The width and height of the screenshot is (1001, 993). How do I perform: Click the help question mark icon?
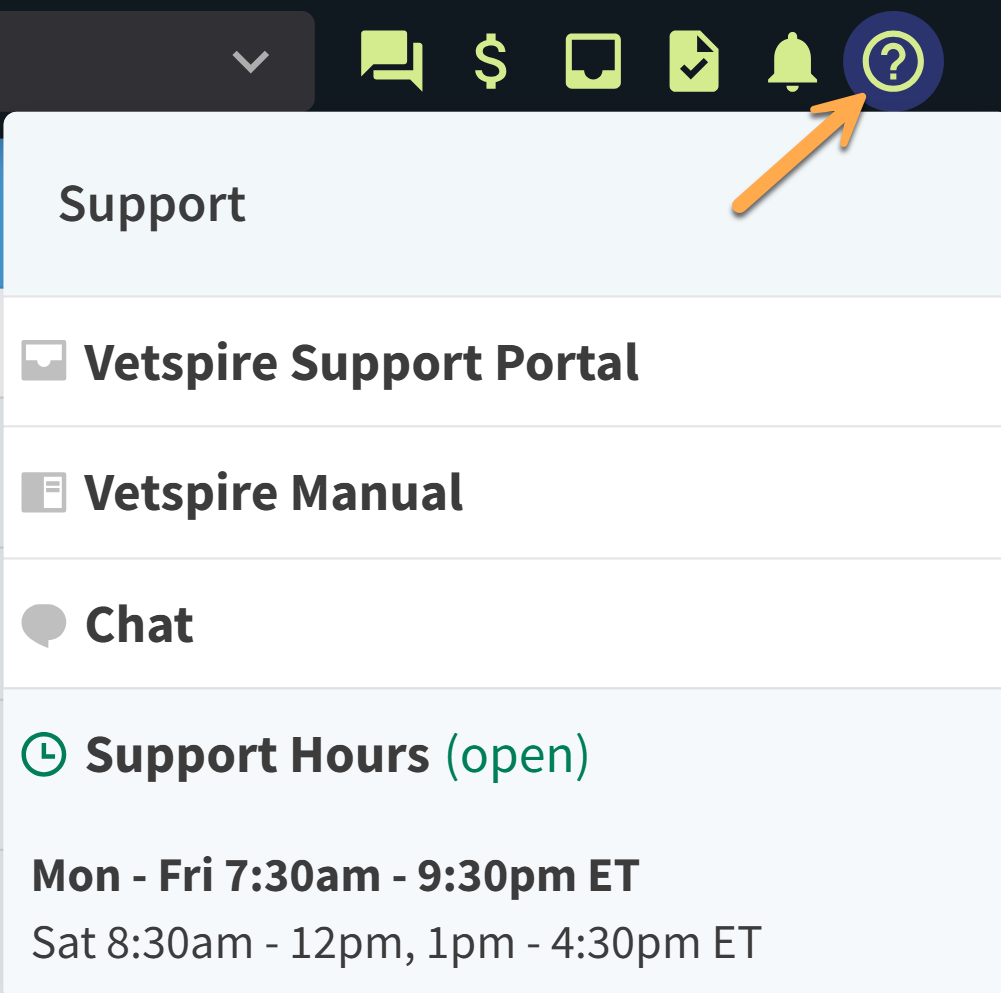(891, 60)
